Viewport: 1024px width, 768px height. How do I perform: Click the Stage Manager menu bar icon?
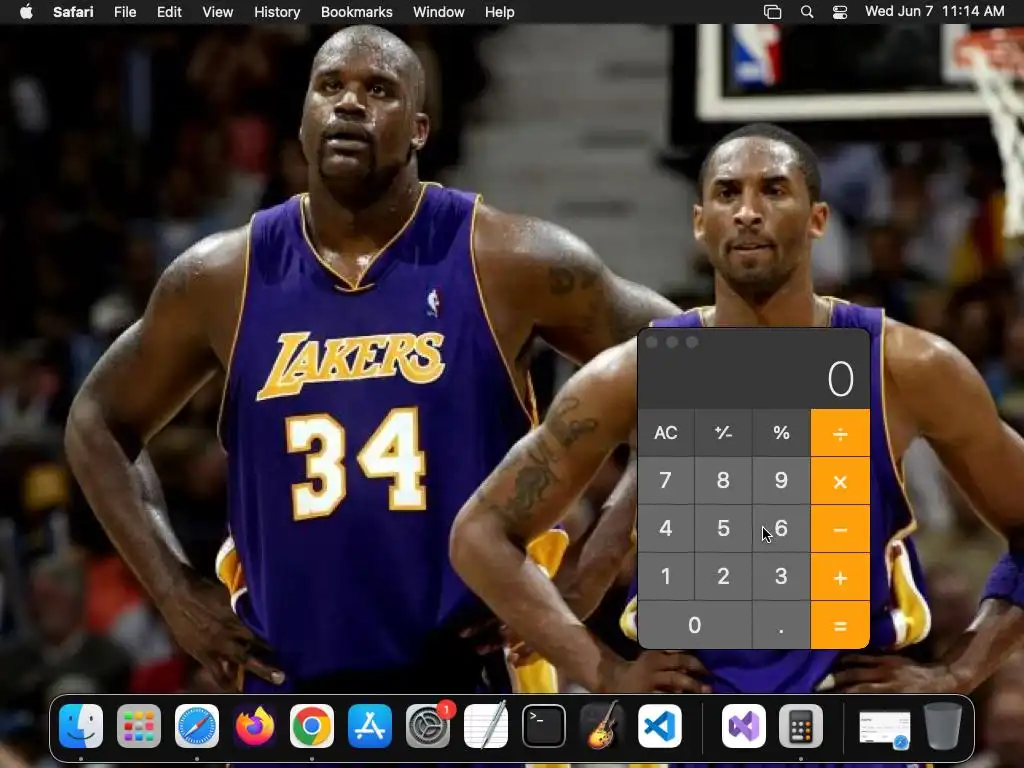(x=773, y=12)
